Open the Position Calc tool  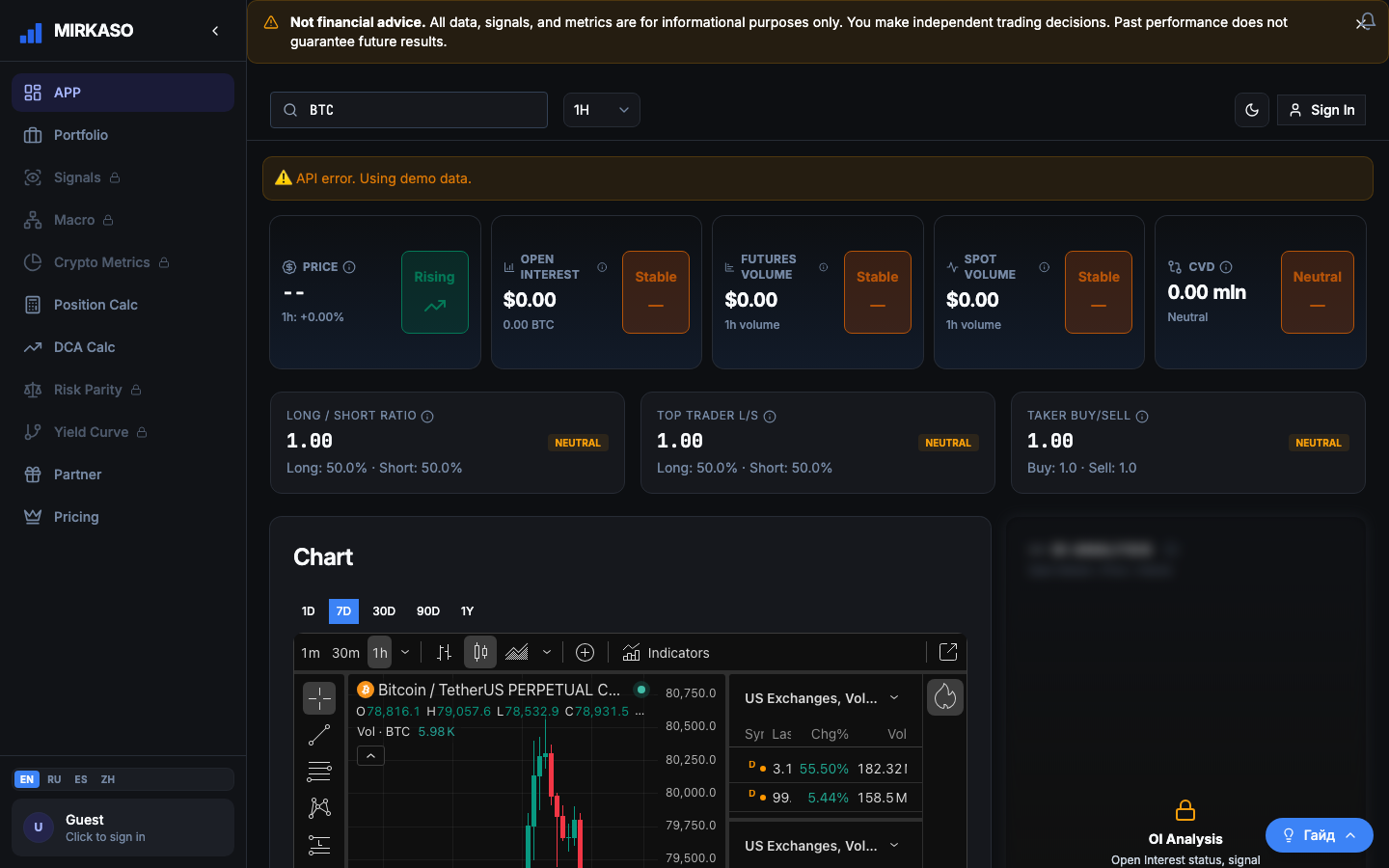[x=123, y=305]
